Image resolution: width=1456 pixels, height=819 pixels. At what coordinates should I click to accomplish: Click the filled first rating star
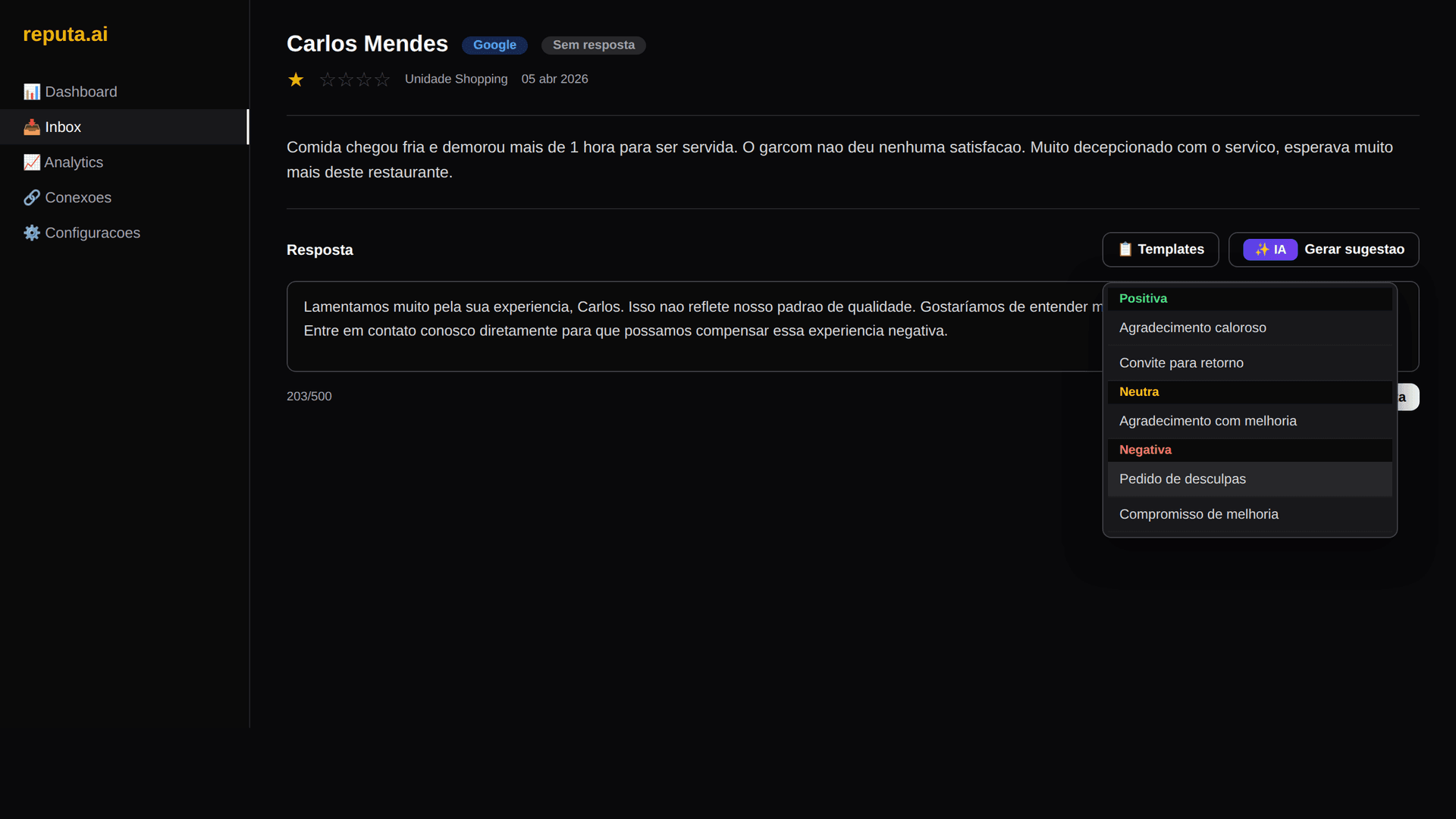(x=296, y=80)
